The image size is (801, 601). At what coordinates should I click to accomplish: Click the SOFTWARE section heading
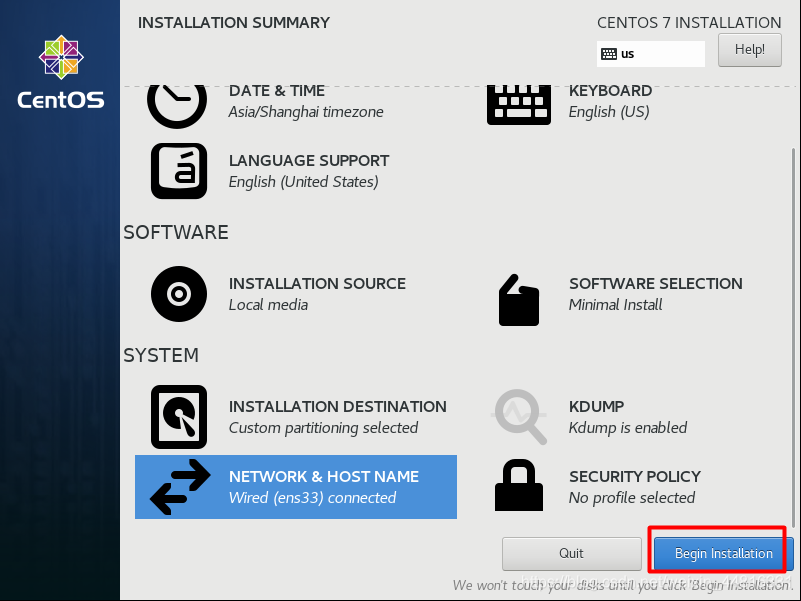tap(176, 233)
